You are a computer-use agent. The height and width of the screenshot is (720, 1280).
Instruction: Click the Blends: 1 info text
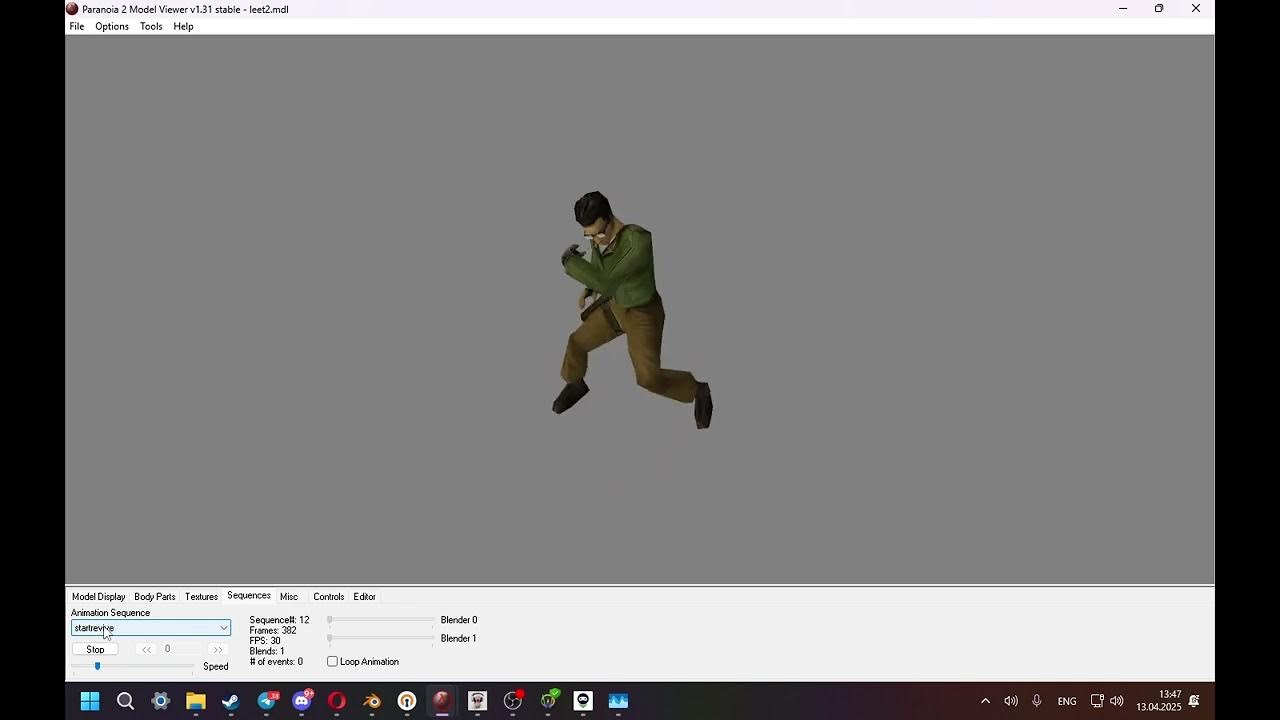click(x=267, y=651)
